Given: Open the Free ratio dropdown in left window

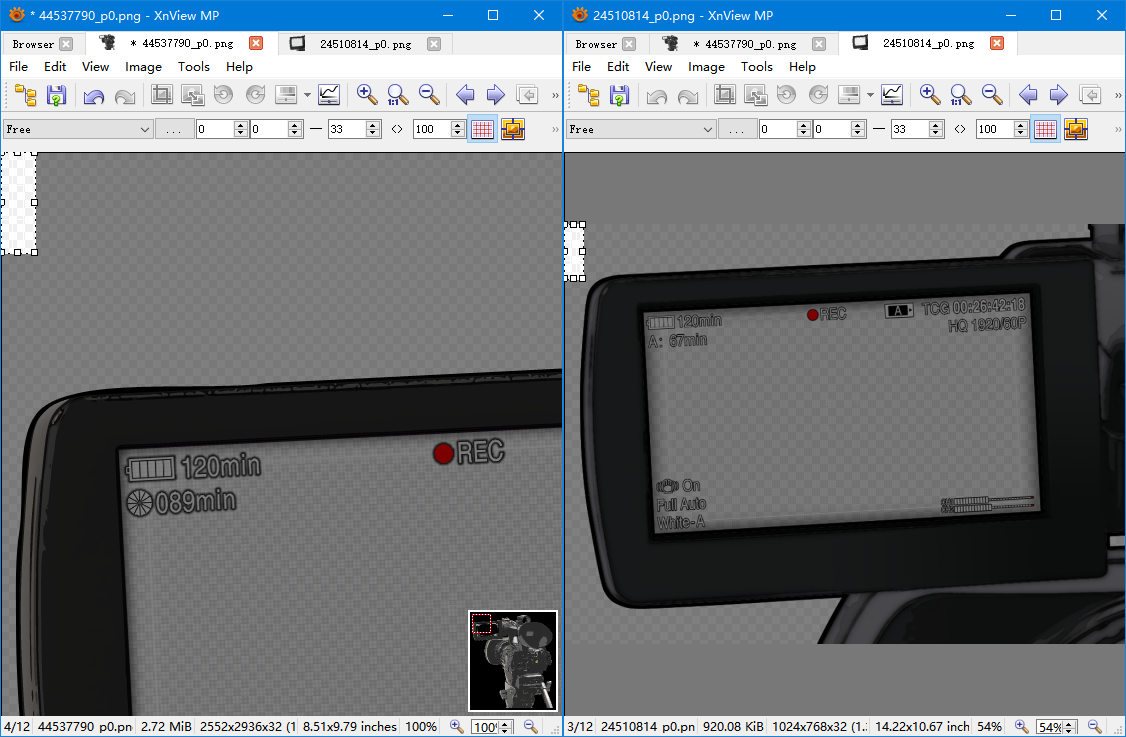Looking at the screenshot, I should (77, 129).
